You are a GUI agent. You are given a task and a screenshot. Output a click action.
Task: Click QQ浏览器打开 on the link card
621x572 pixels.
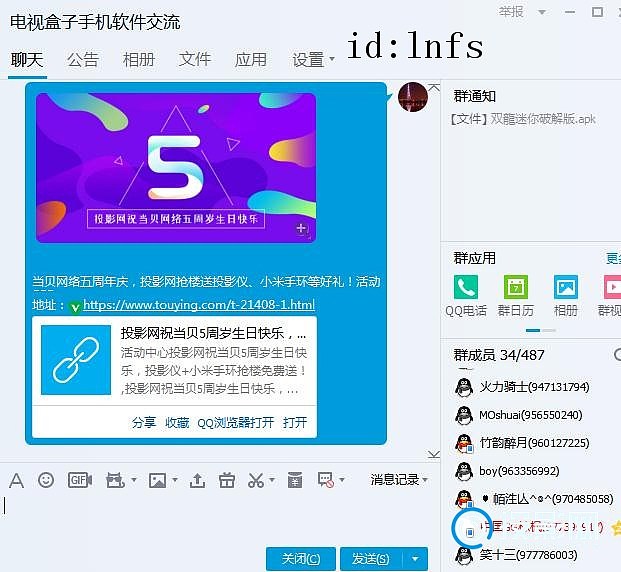click(x=236, y=422)
